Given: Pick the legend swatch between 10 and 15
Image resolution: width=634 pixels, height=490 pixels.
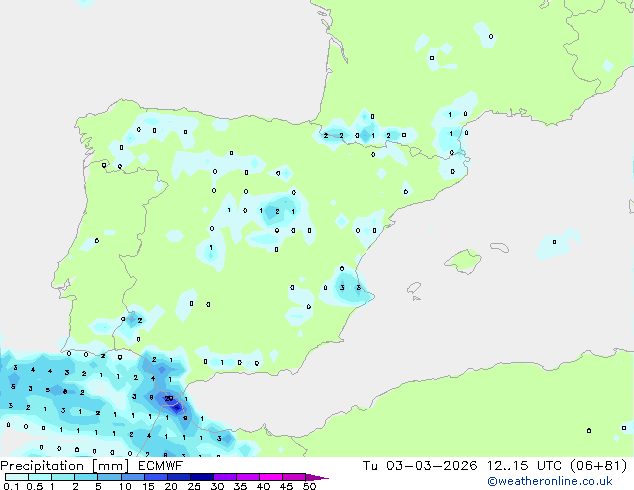Looking at the screenshot, I should tap(132, 477).
